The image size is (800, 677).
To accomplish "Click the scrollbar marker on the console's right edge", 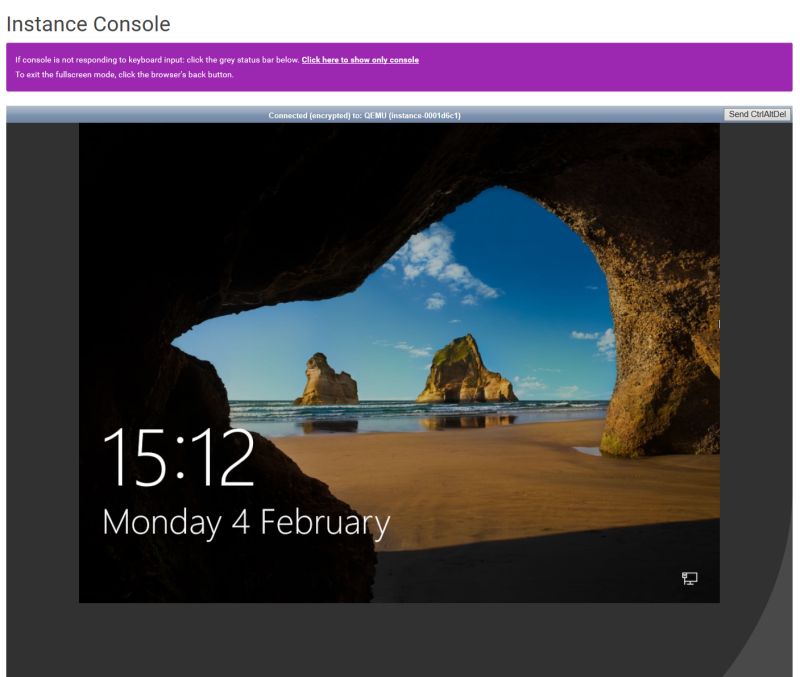I will (717, 323).
